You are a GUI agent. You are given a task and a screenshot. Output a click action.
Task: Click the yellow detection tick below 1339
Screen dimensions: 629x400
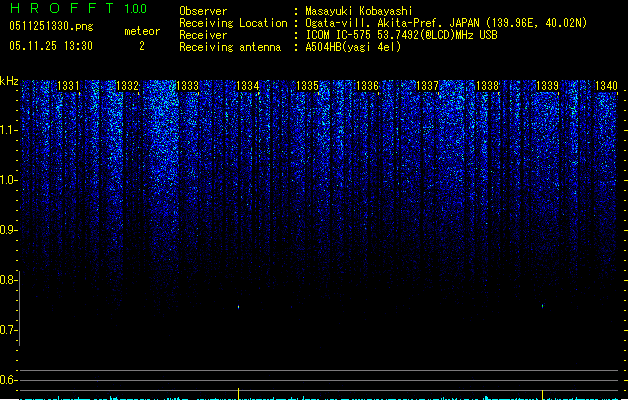(543, 395)
